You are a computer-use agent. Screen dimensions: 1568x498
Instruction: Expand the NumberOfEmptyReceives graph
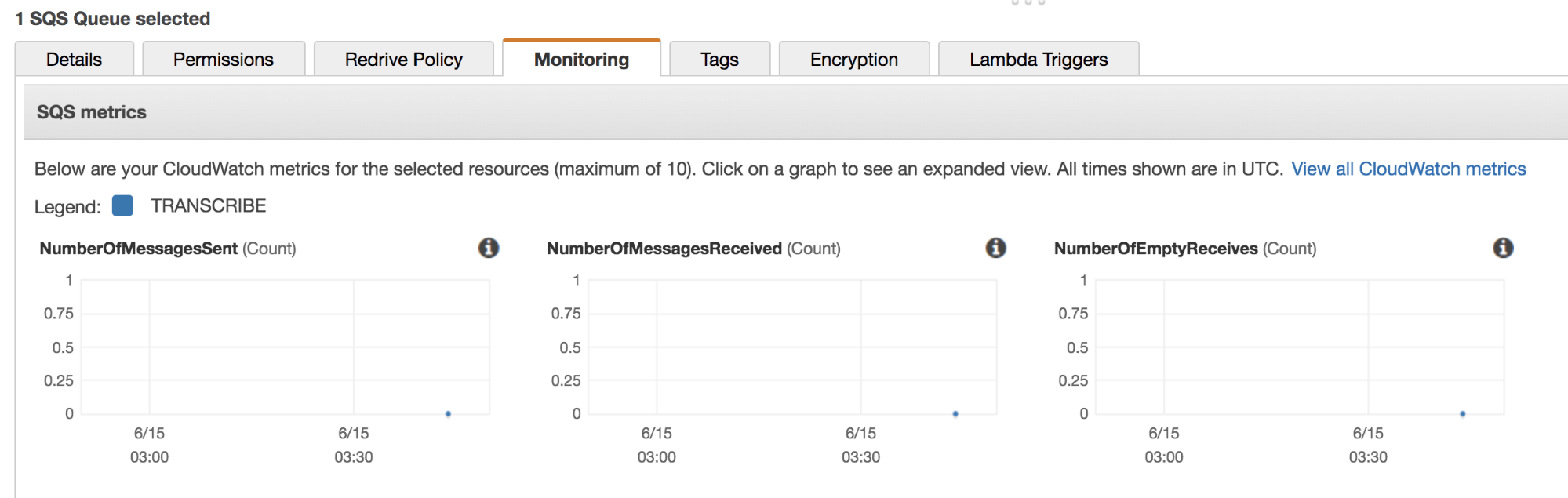[1300, 347]
